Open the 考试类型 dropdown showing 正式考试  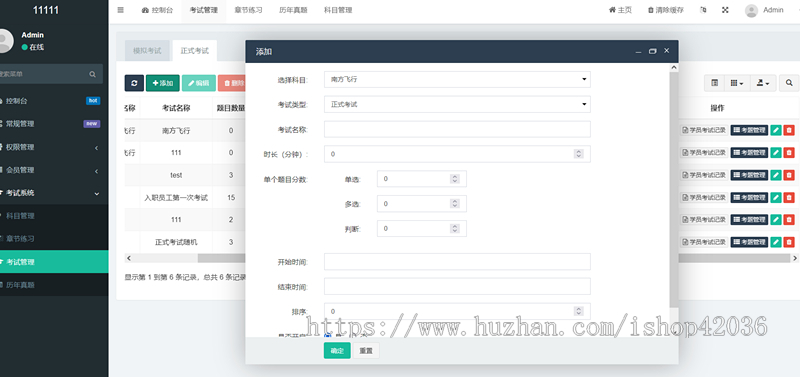(x=457, y=104)
